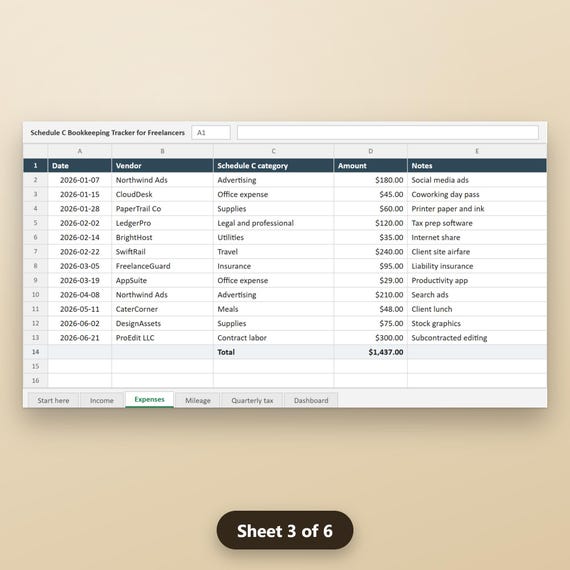Screen dimensions: 570x570
Task: Click the Notes header cell
Action: tap(477, 165)
